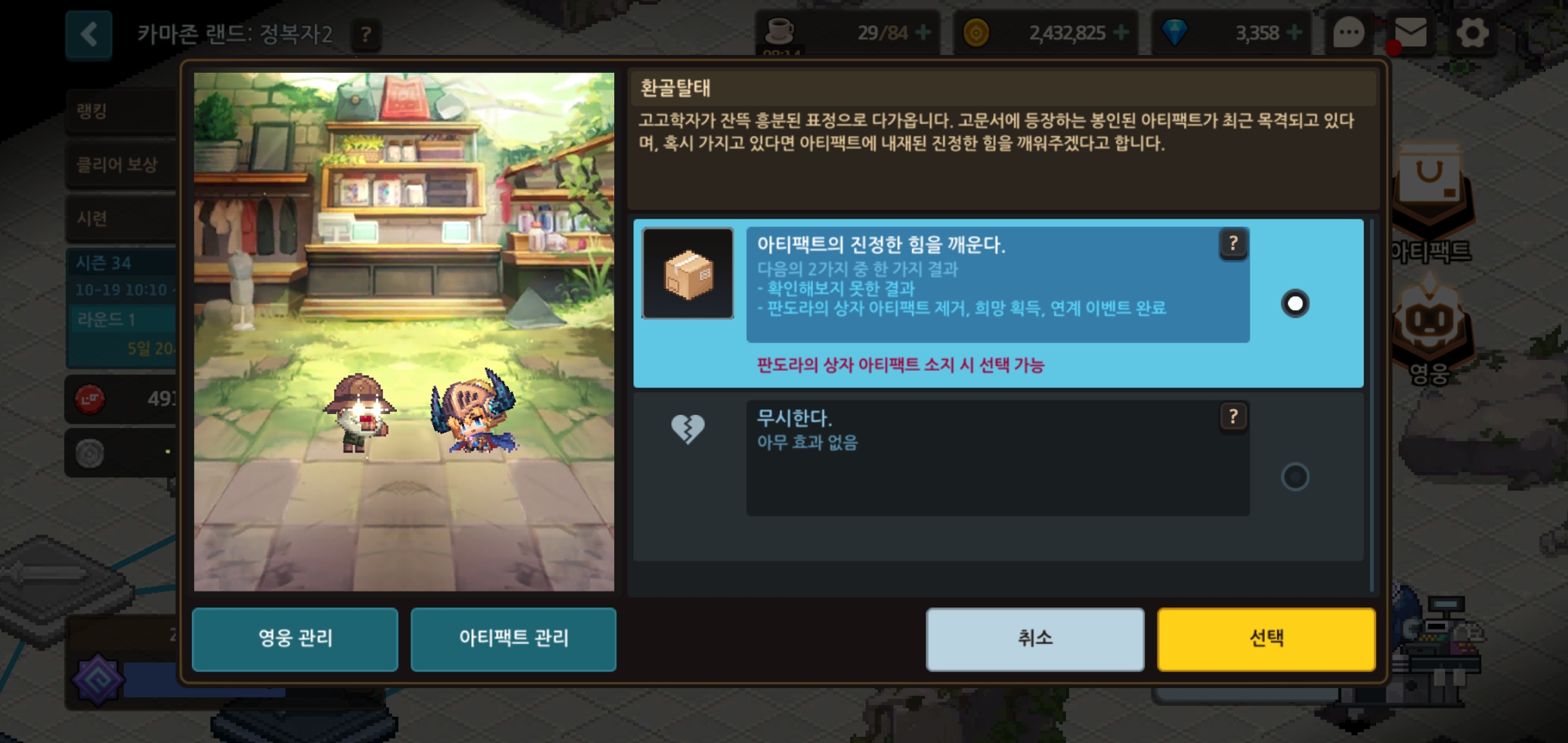Click the 취소 cancel button
This screenshot has width=1568, height=743.
point(1035,638)
